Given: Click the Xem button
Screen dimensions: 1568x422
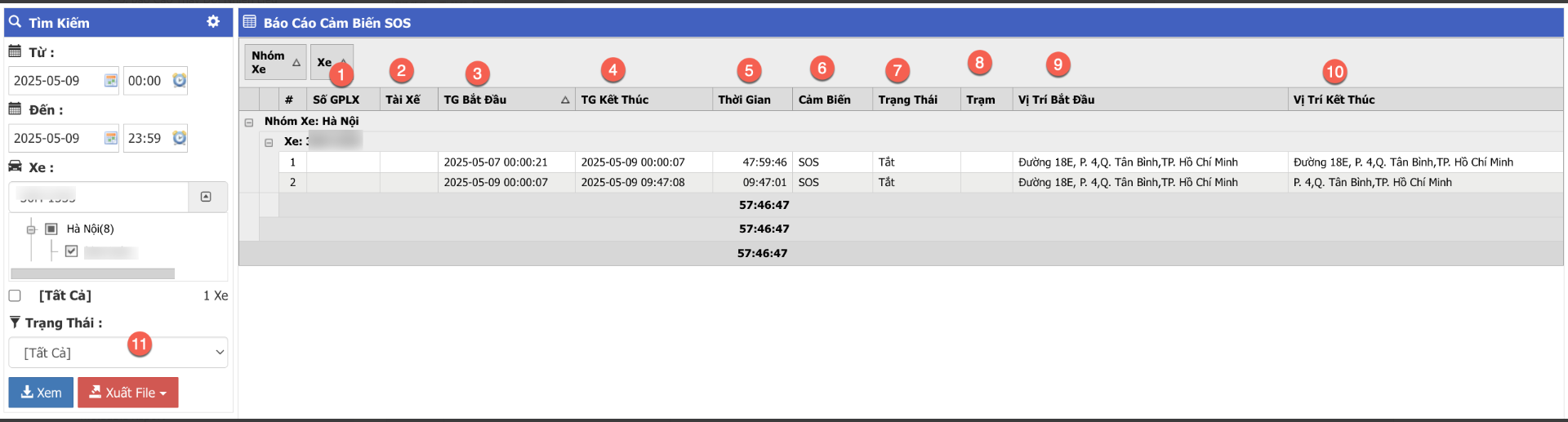Looking at the screenshot, I should click(x=41, y=393).
